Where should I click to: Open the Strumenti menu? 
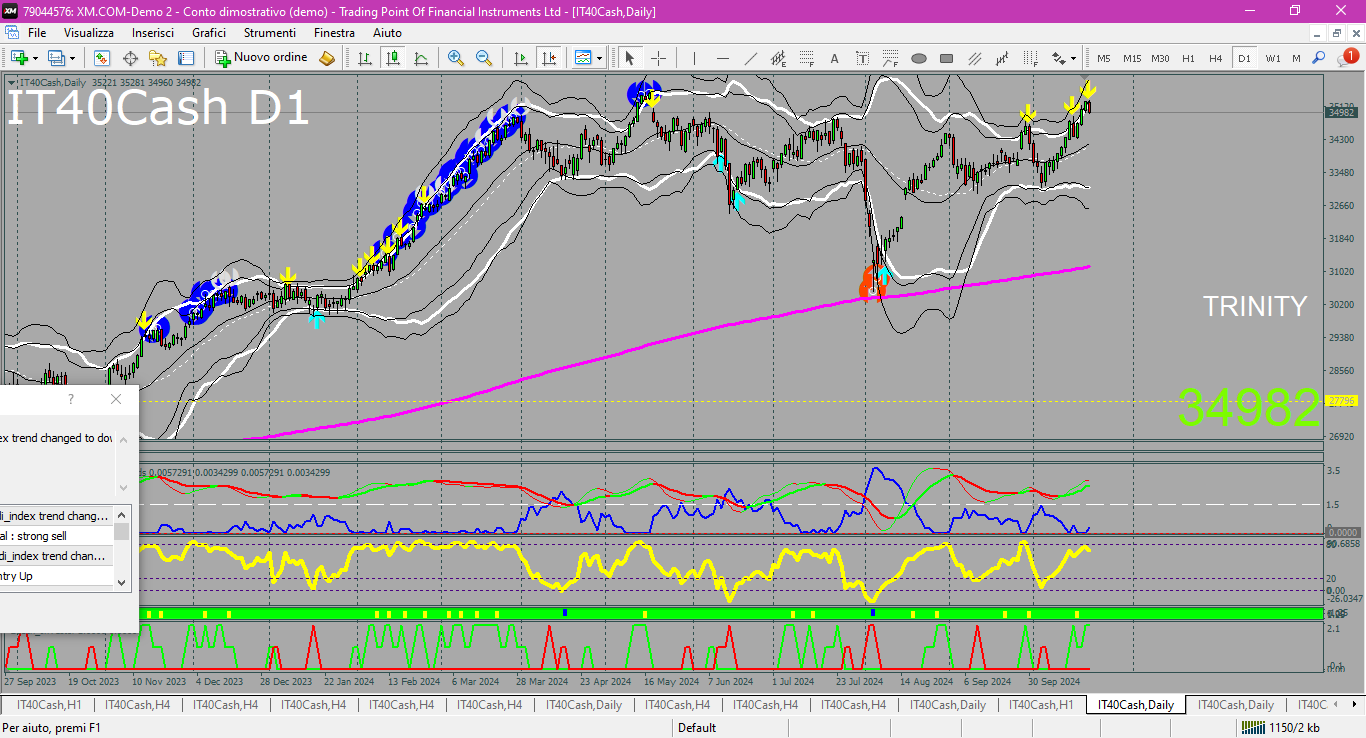270,33
